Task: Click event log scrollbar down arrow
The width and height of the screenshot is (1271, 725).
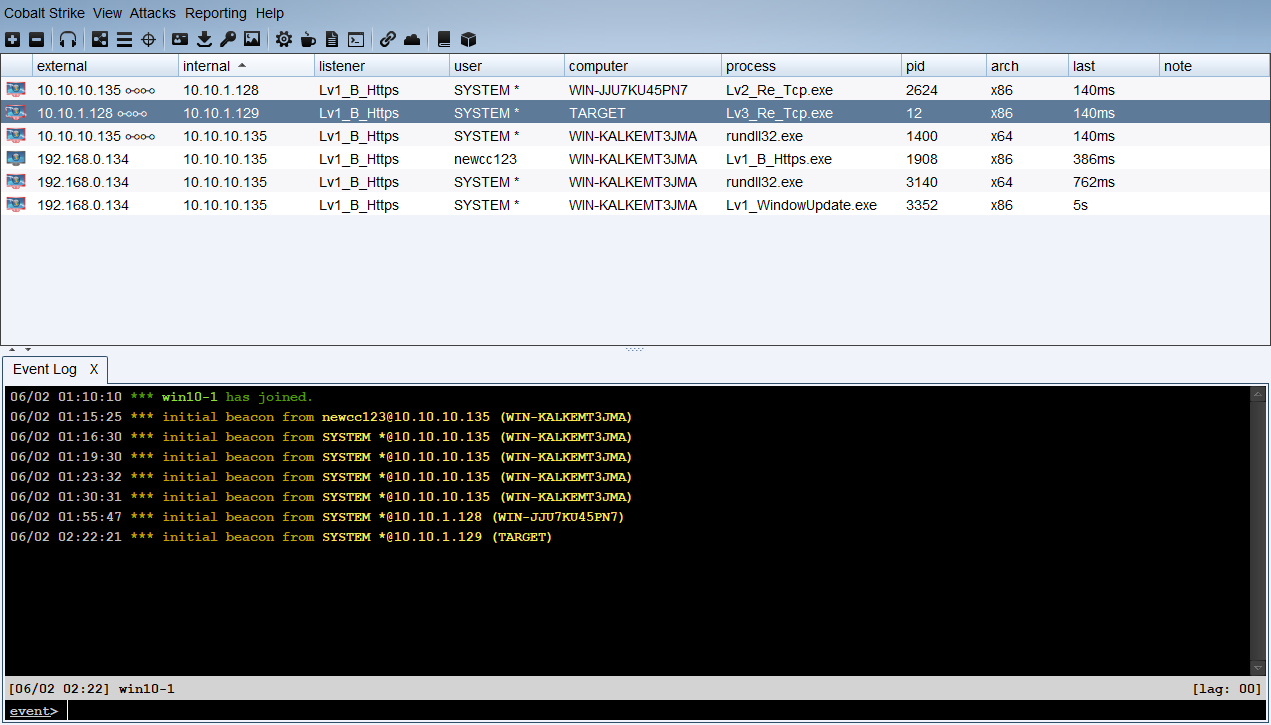Action: [1258, 667]
